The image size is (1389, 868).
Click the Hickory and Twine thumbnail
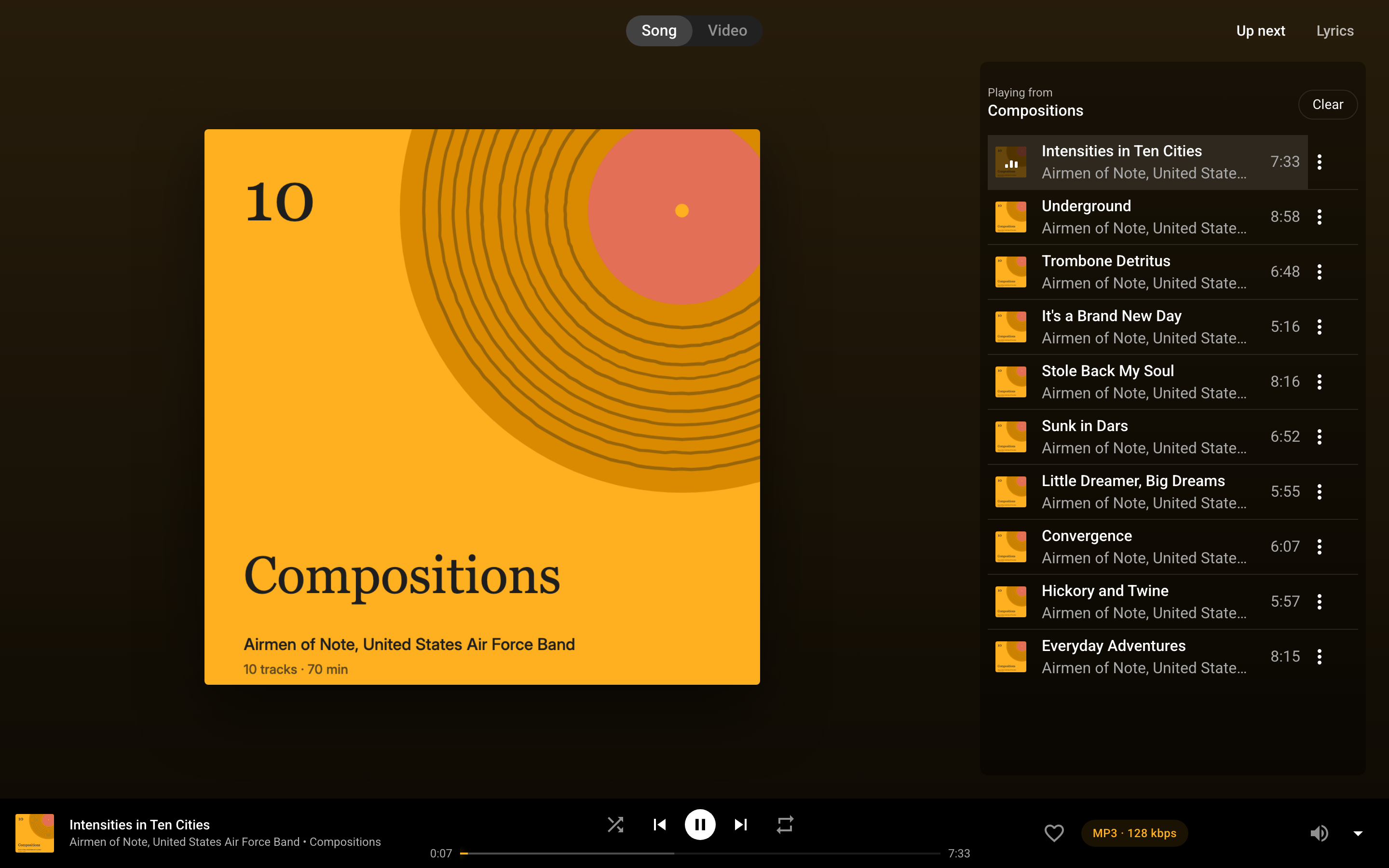click(x=1011, y=602)
